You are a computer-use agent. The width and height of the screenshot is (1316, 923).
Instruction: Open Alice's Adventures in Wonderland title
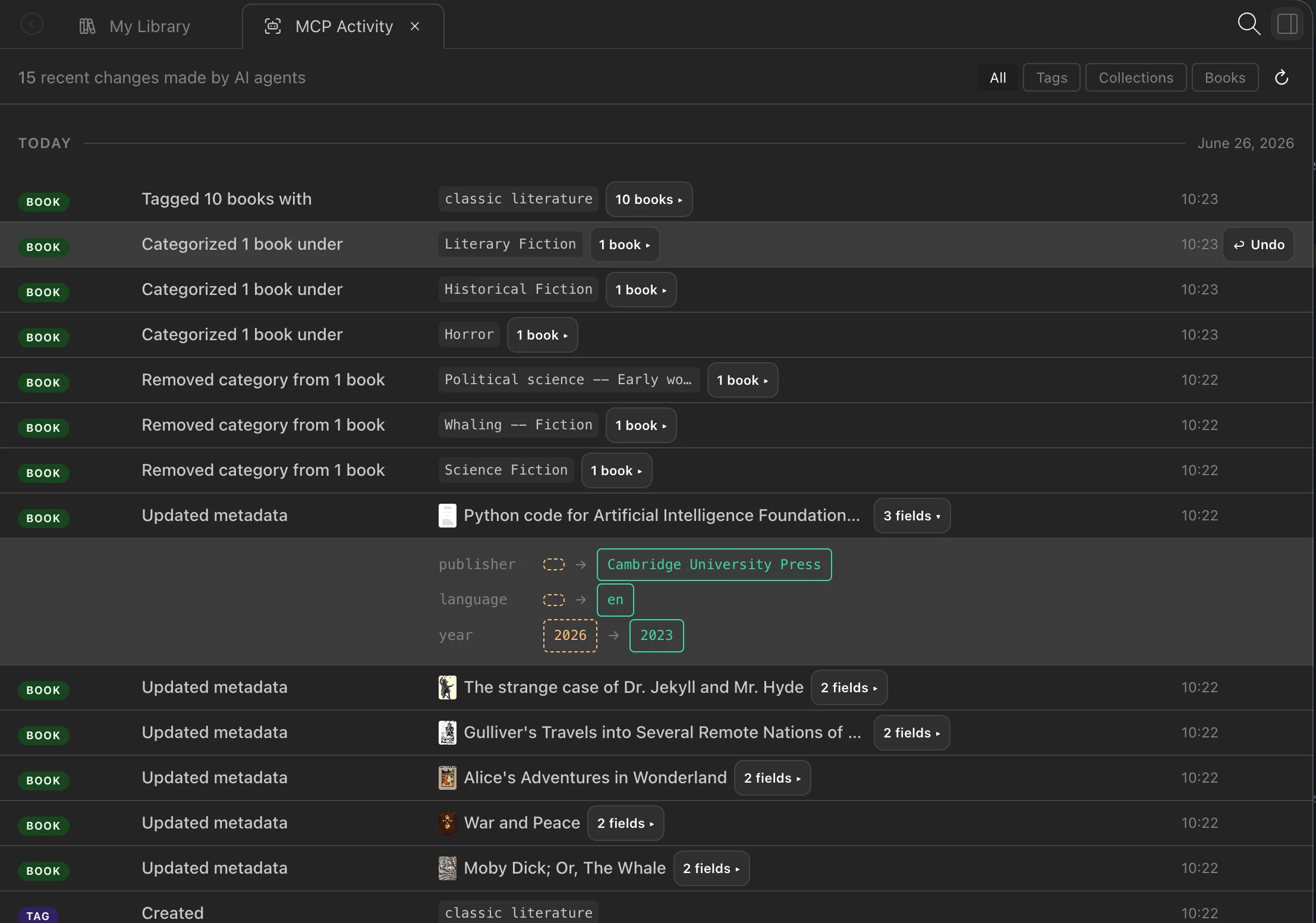[595, 777]
